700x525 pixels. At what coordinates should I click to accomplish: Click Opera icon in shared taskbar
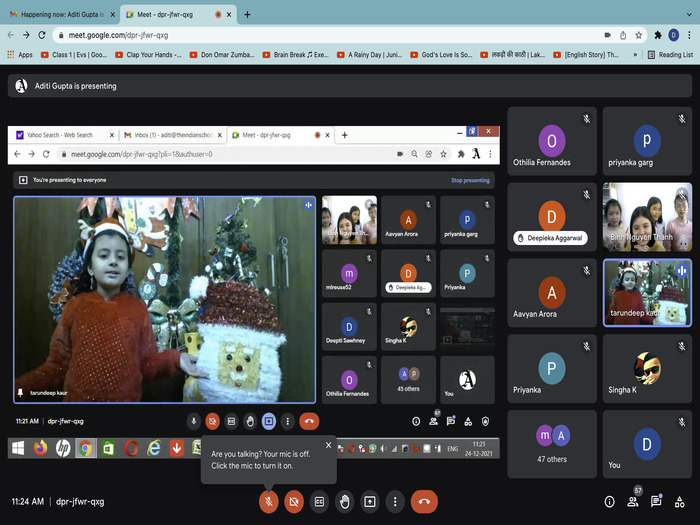pyautogui.click(x=131, y=448)
